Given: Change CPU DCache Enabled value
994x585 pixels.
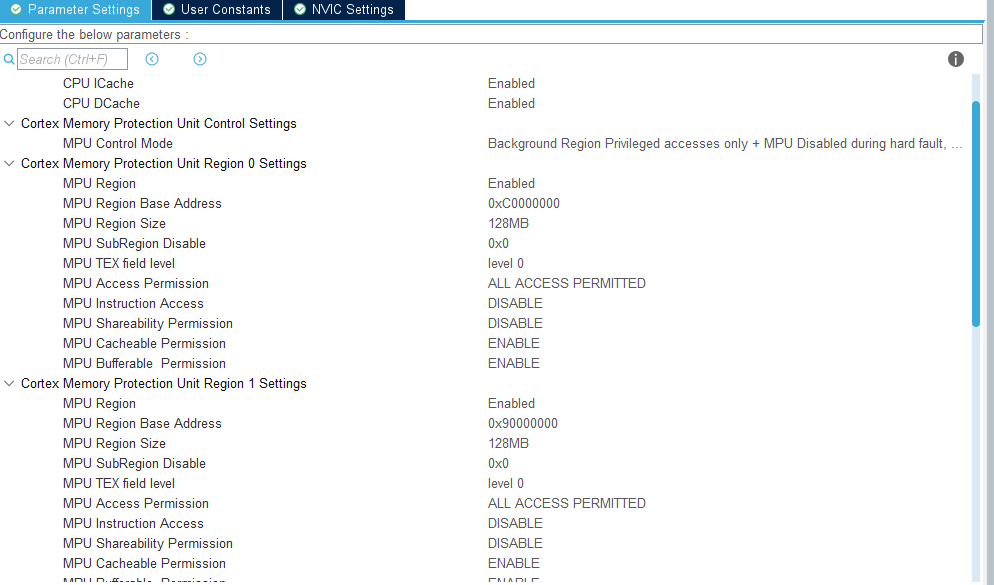Looking at the screenshot, I should (511, 104).
